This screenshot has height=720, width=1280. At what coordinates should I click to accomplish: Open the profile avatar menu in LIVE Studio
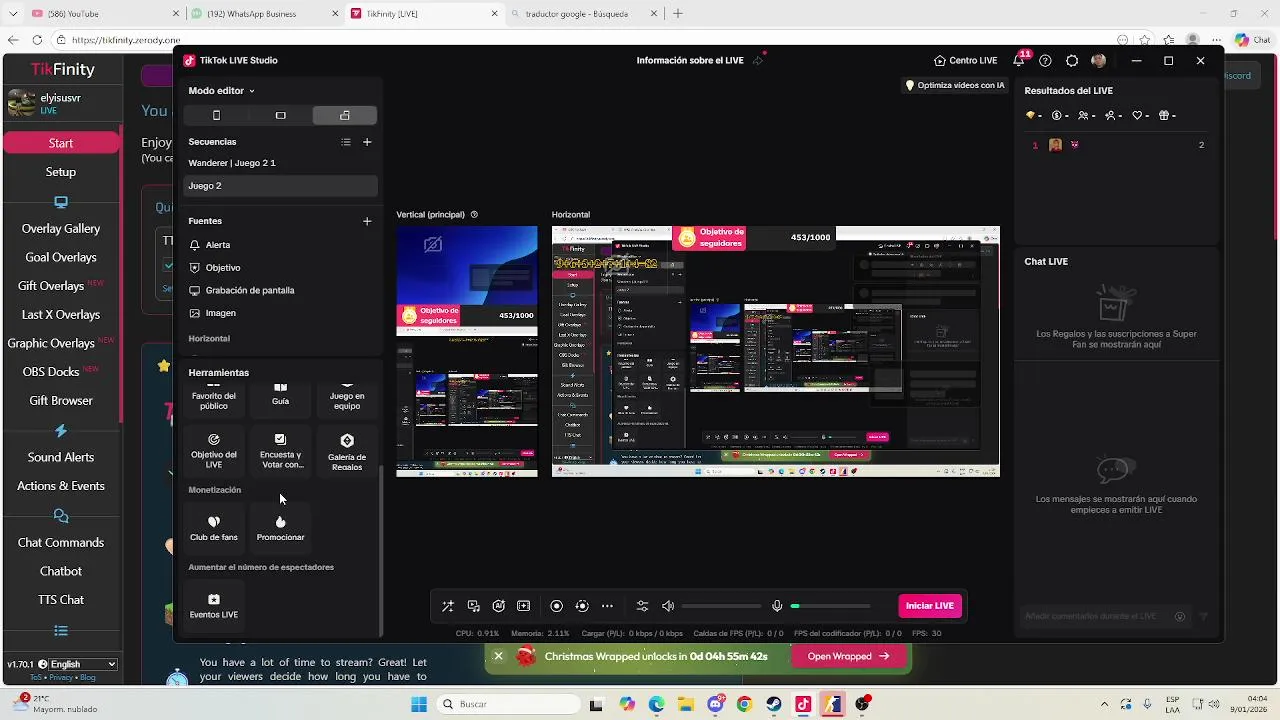[x=1099, y=61]
